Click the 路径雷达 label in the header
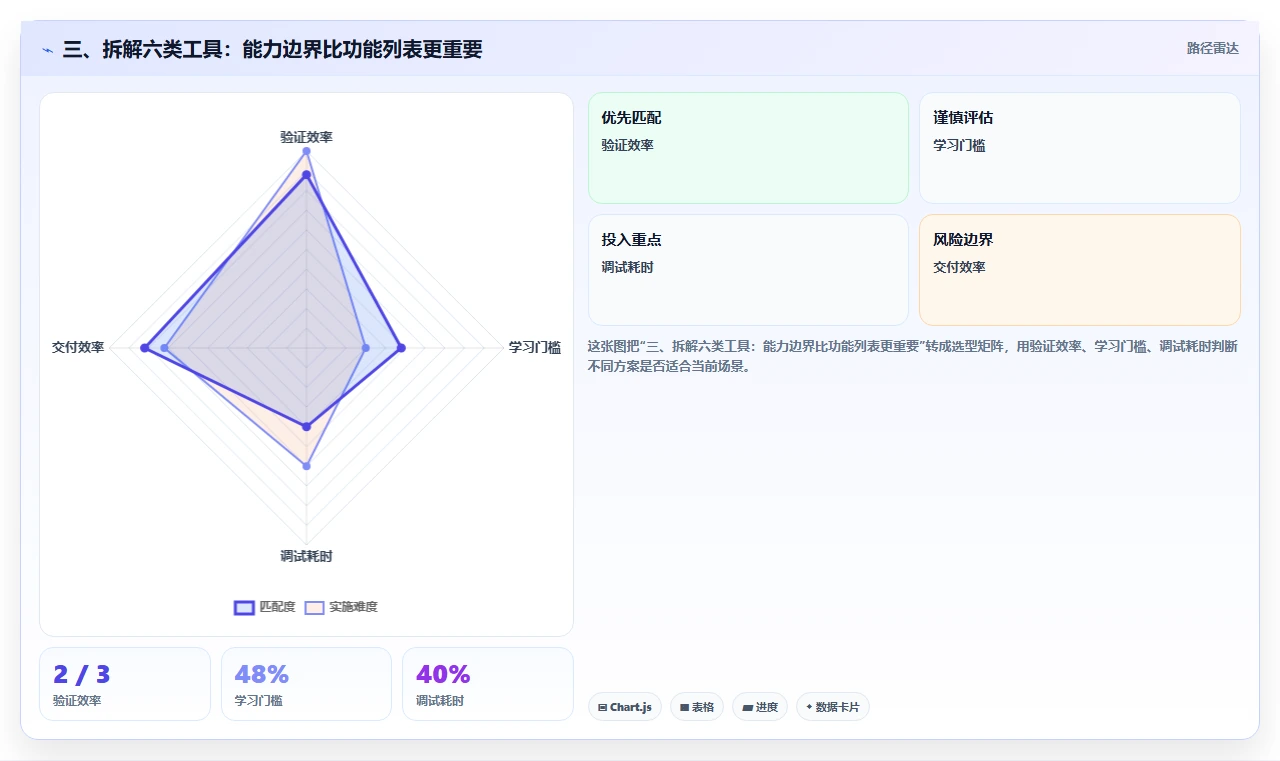Image resolution: width=1280 pixels, height=761 pixels. 1212,48
